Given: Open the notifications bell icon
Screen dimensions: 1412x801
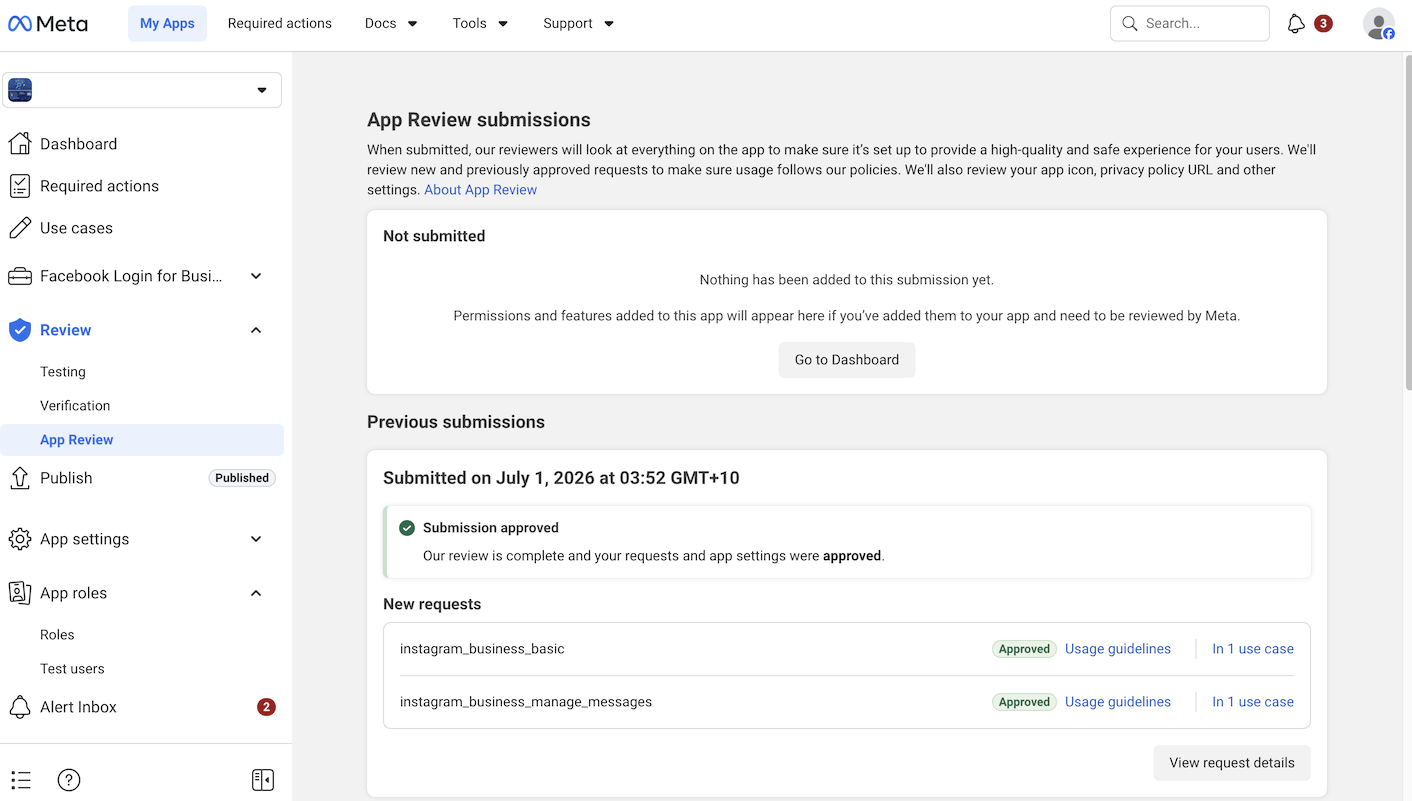Looking at the screenshot, I should click(1296, 23).
